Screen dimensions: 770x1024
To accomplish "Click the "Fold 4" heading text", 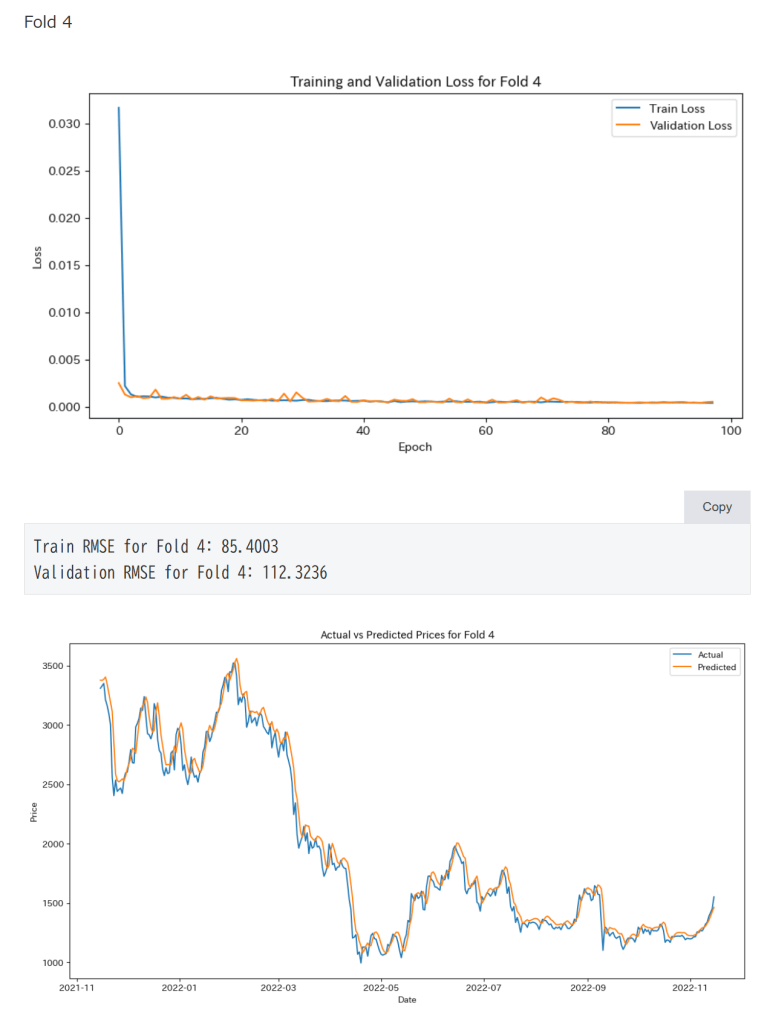I will point(48,21).
